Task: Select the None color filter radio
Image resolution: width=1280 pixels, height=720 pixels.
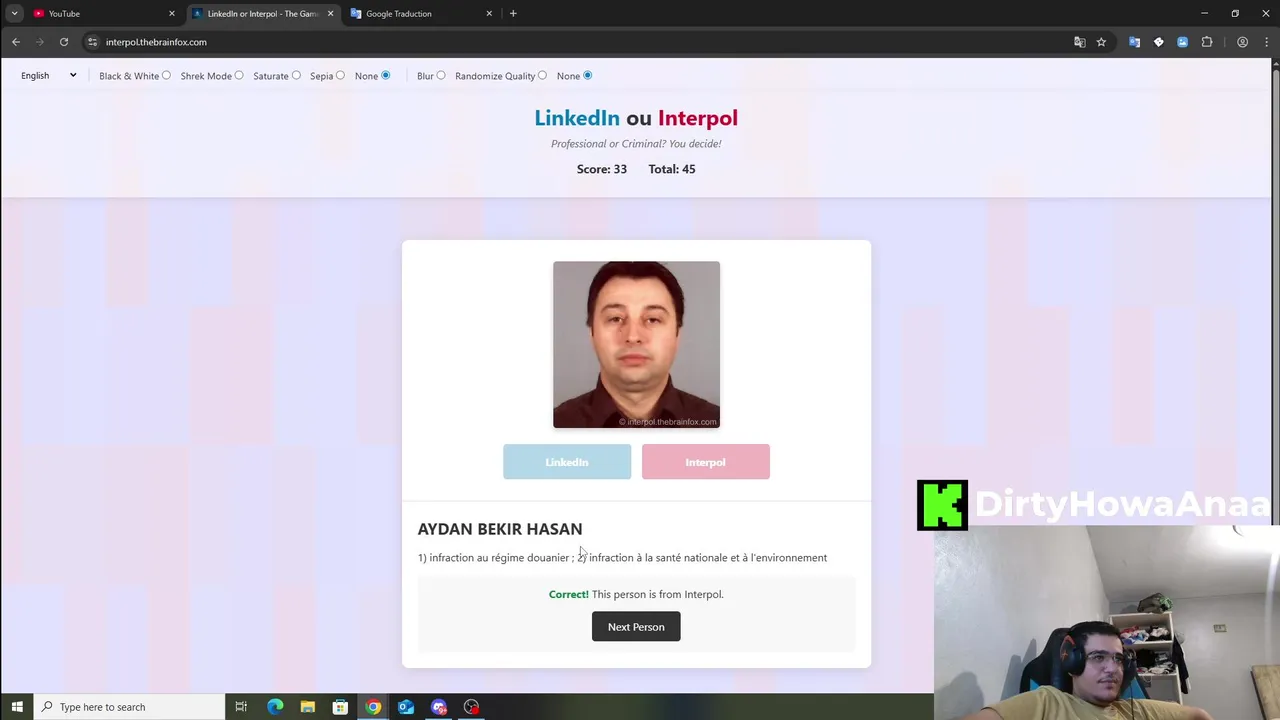Action: pyautogui.click(x=386, y=76)
